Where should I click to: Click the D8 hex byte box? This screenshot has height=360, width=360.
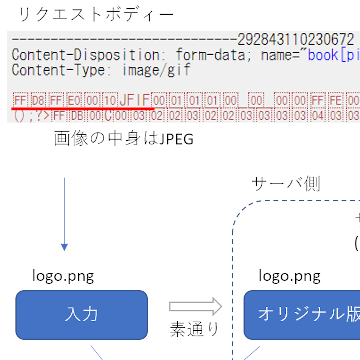pos(38,100)
